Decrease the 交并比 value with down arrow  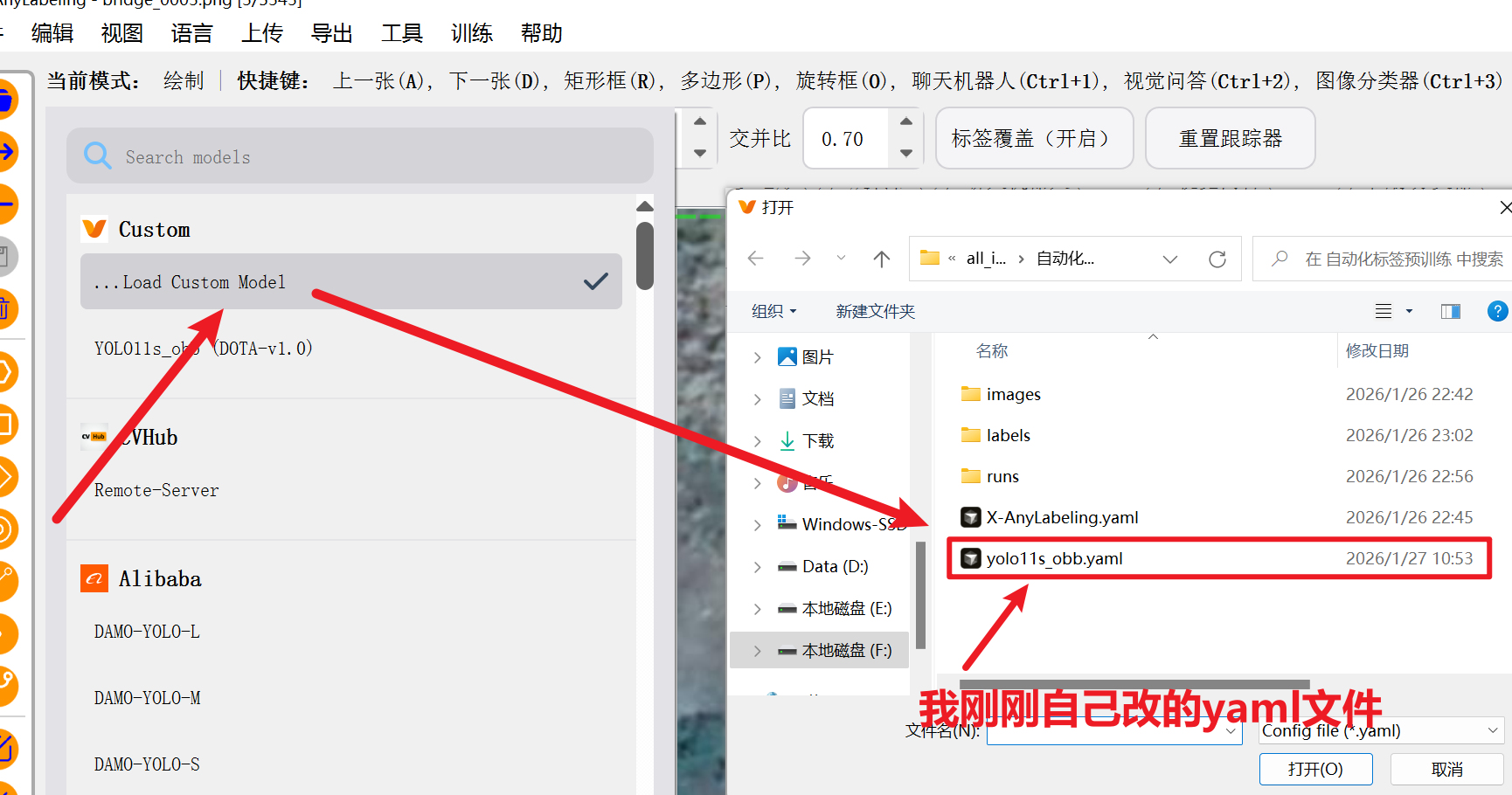906,153
